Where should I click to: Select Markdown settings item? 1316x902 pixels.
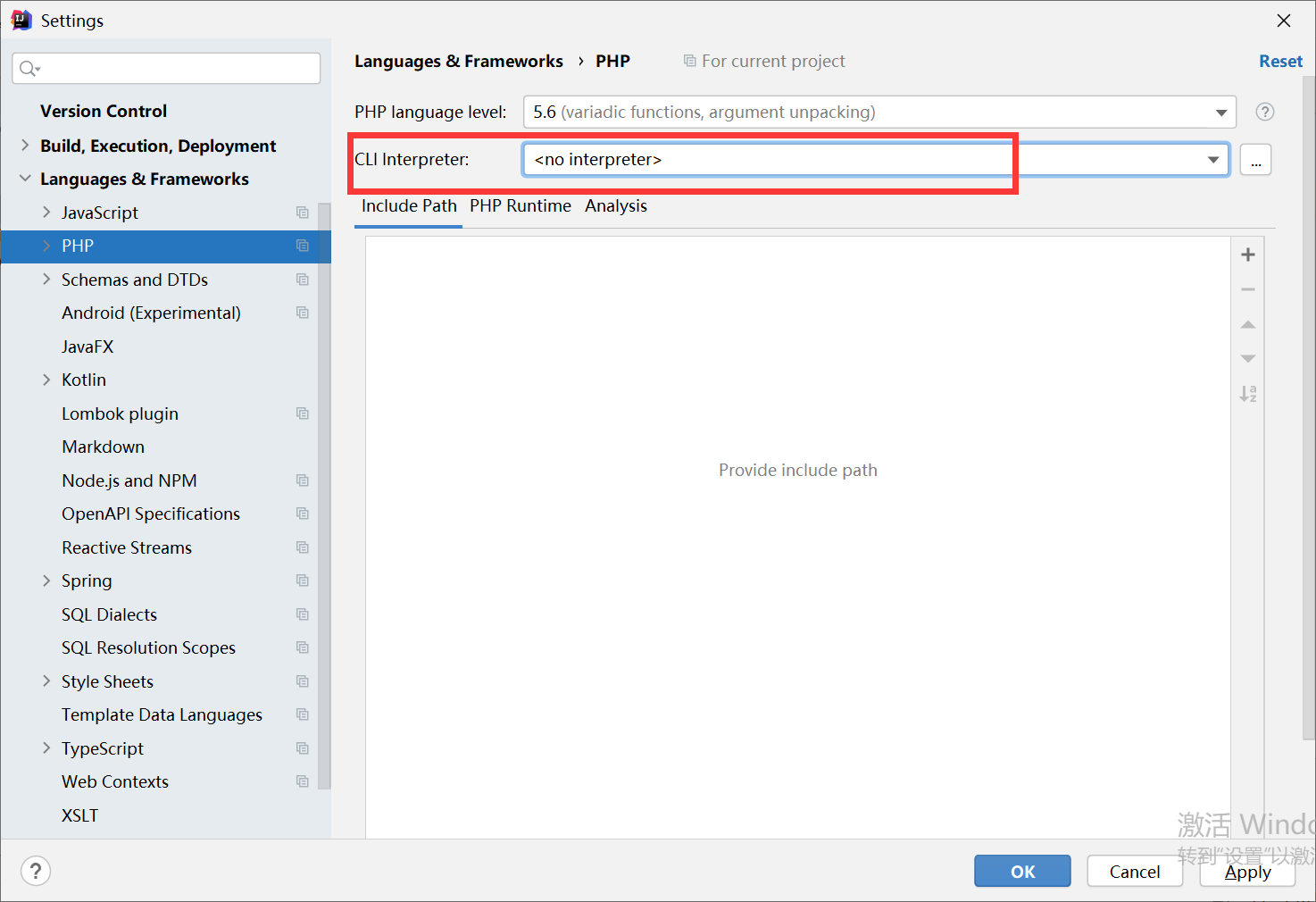click(x=103, y=447)
